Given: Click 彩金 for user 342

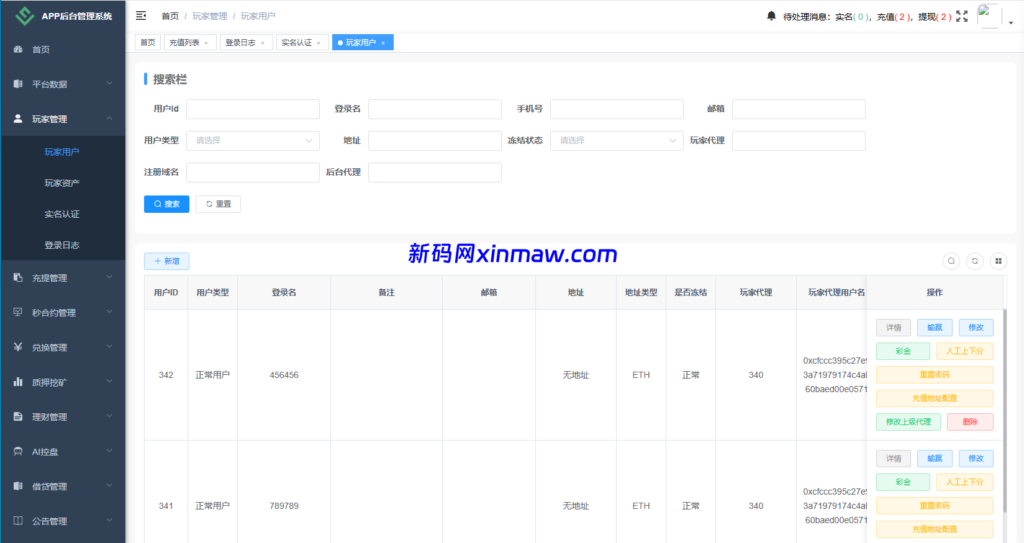Looking at the screenshot, I should coord(903,351).
